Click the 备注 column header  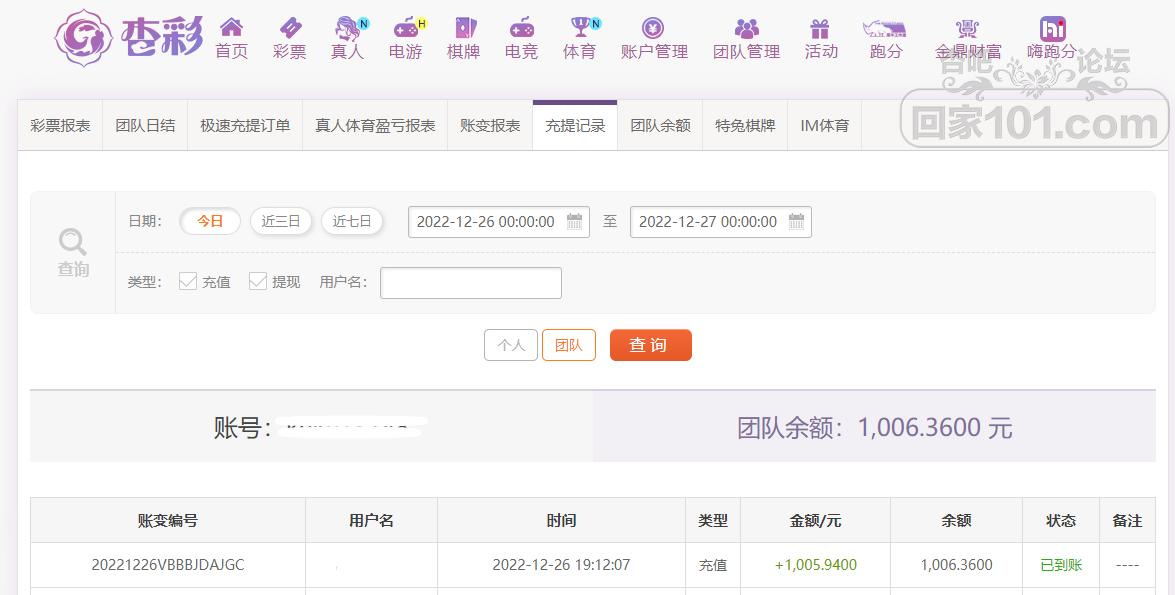coord(1127,520)
